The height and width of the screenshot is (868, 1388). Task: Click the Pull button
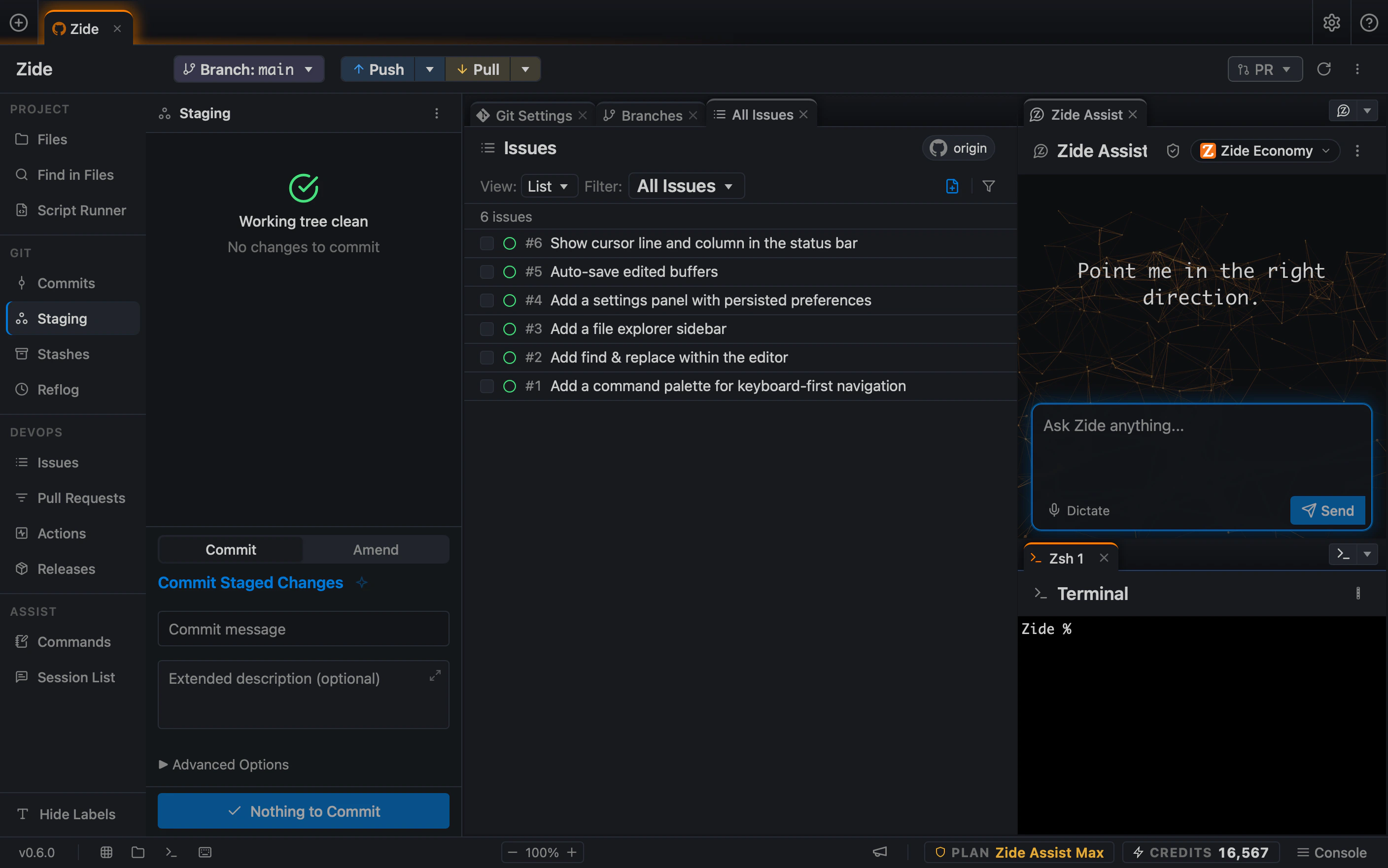coord(478,69)
